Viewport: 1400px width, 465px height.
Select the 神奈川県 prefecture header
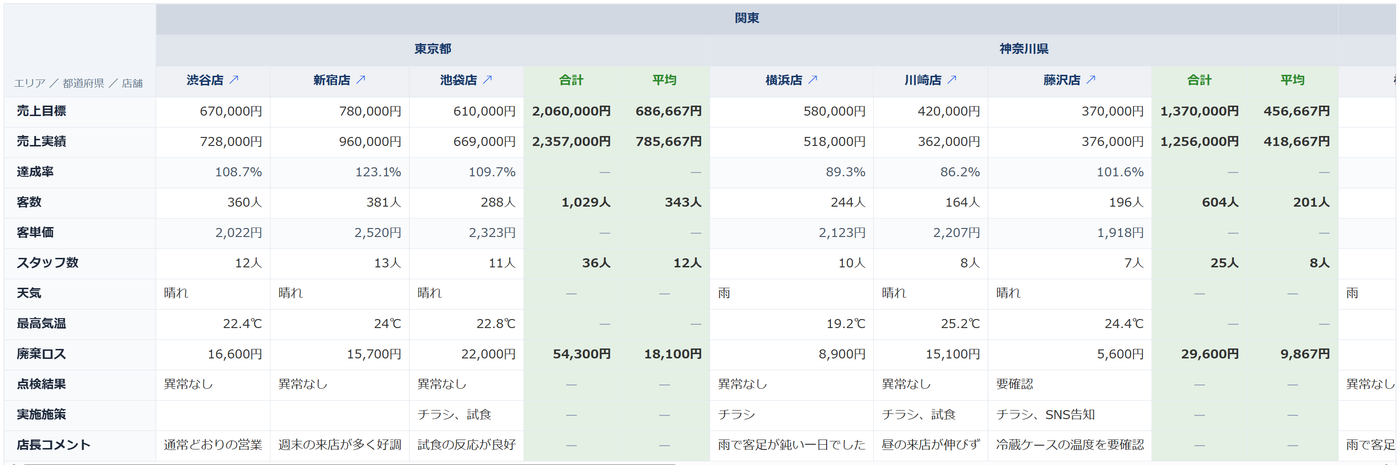tap(1024, 49)
